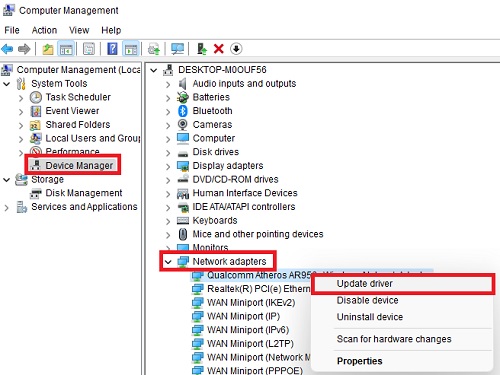Screen dimensions: 500x375
Task: Select WAN Miniport (IP) adapter
Action: pyautogui.click(x=243, y=316)
